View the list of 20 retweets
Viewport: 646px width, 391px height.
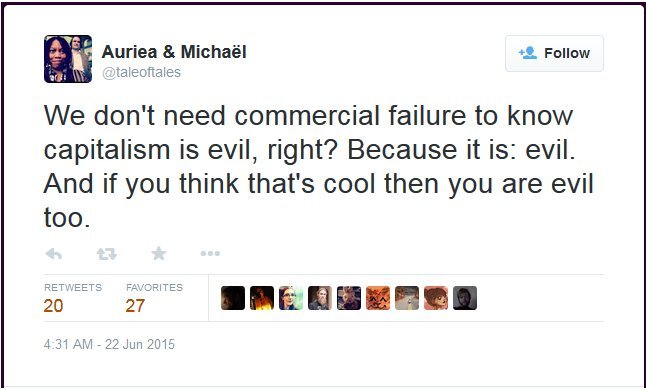(73, 298)
